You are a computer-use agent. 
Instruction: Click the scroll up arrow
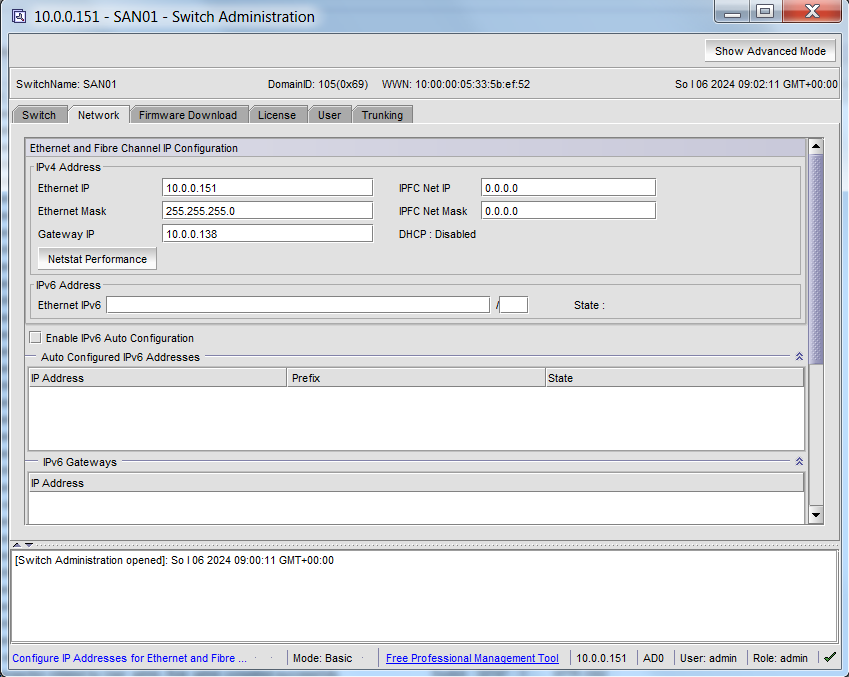click(x=816, y=147)
